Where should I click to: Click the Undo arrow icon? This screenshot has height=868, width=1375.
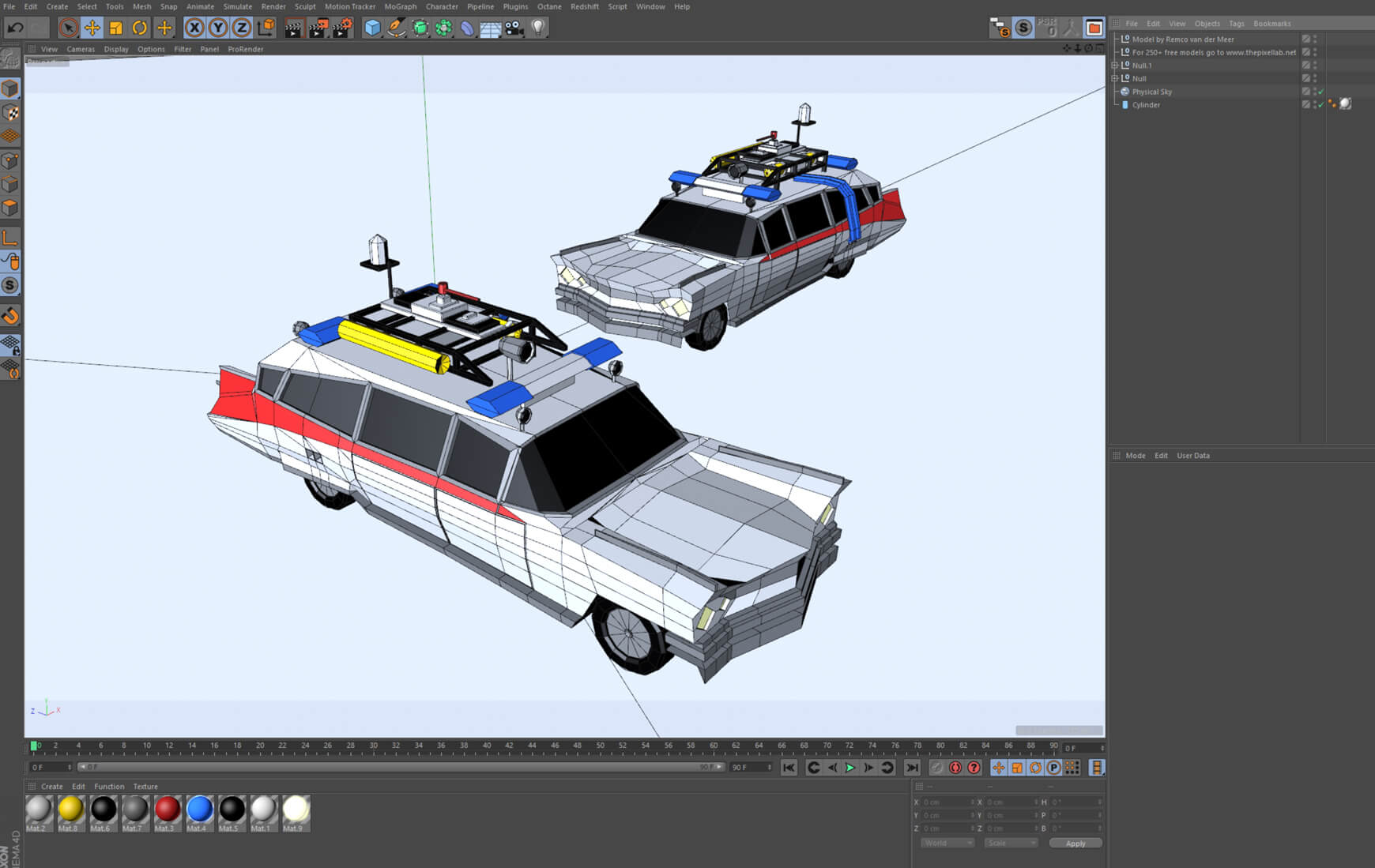click(x=15, y=28)
